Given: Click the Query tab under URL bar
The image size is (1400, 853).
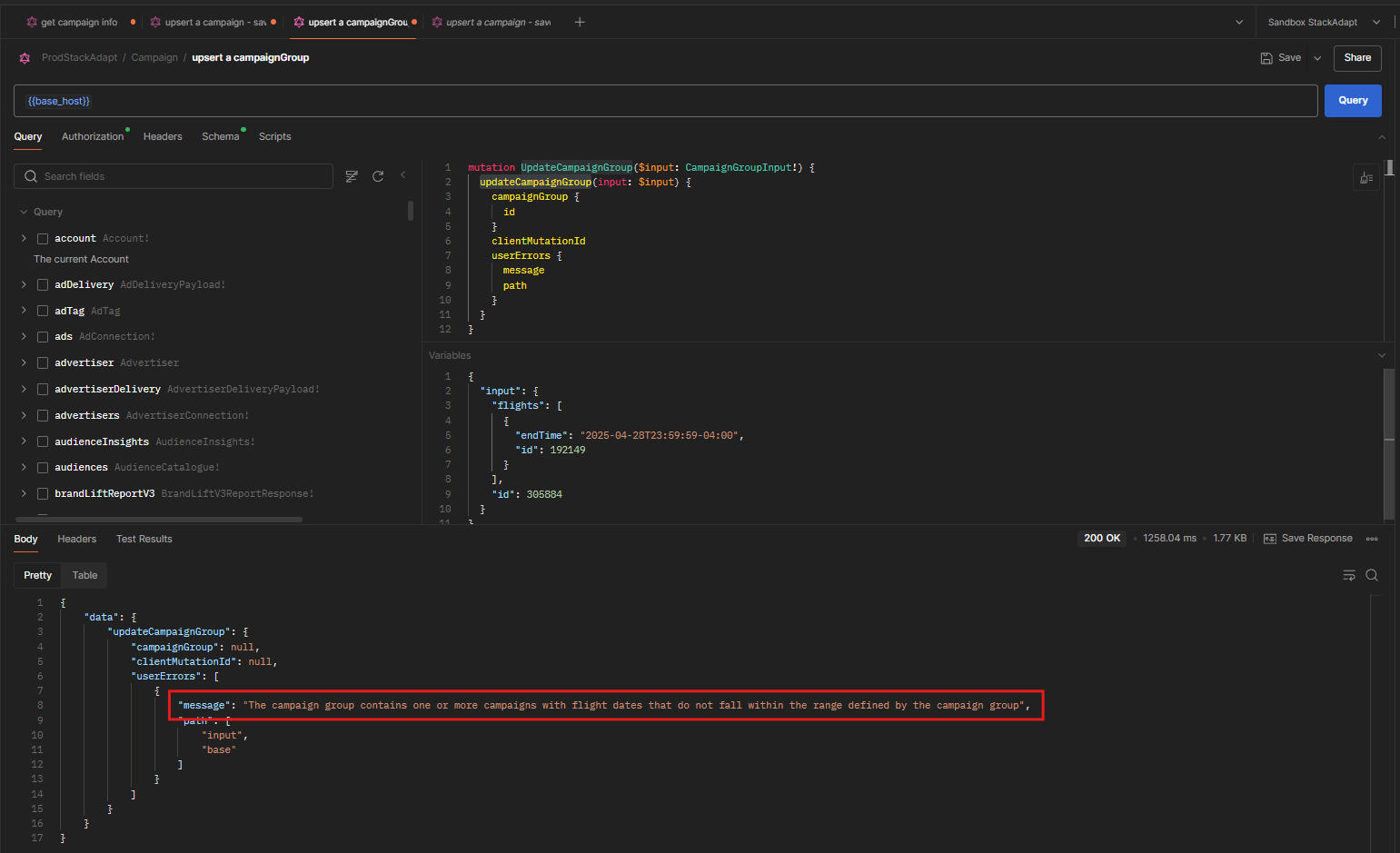Looking at the screenshot, I should pyautogui.click(x=28, y=136).
